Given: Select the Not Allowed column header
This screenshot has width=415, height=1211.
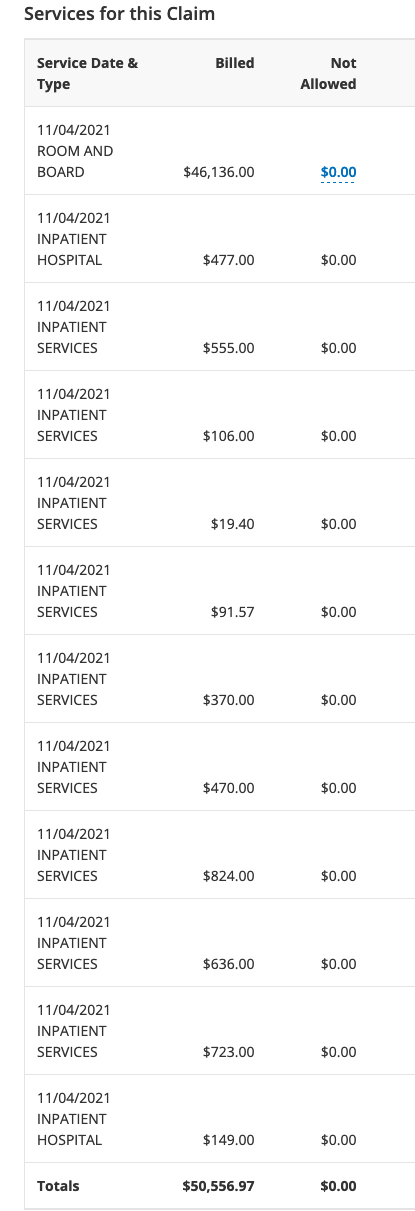Looking at the screenshot, I should [328, 73].
